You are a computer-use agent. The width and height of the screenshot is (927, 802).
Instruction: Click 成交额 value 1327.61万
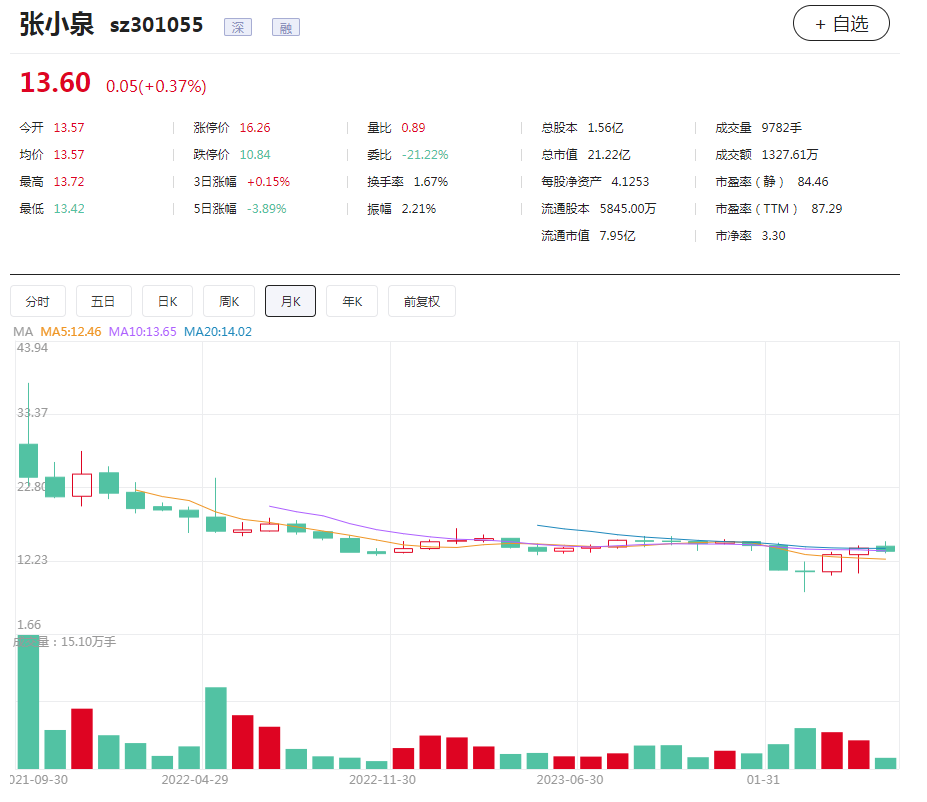click(x=790, y=155)
